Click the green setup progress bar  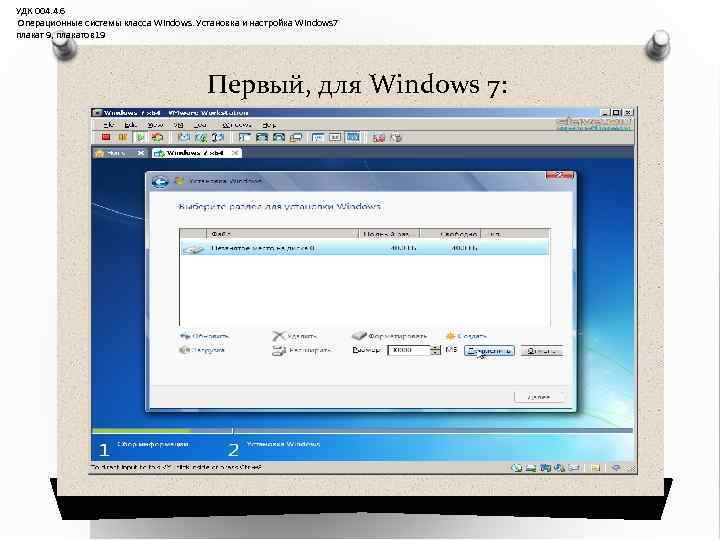tap(141, 431)
